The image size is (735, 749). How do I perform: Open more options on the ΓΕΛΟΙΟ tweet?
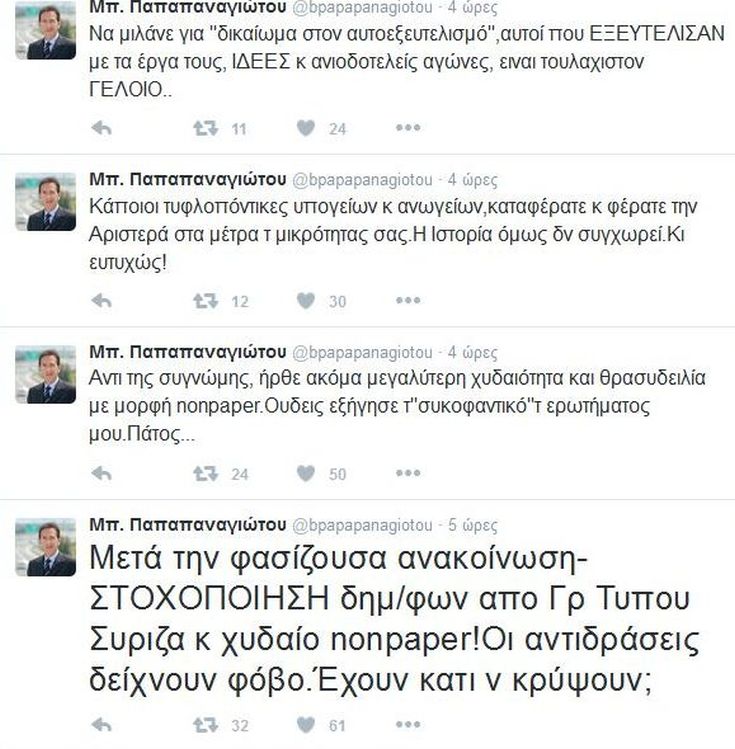[408, 128]
